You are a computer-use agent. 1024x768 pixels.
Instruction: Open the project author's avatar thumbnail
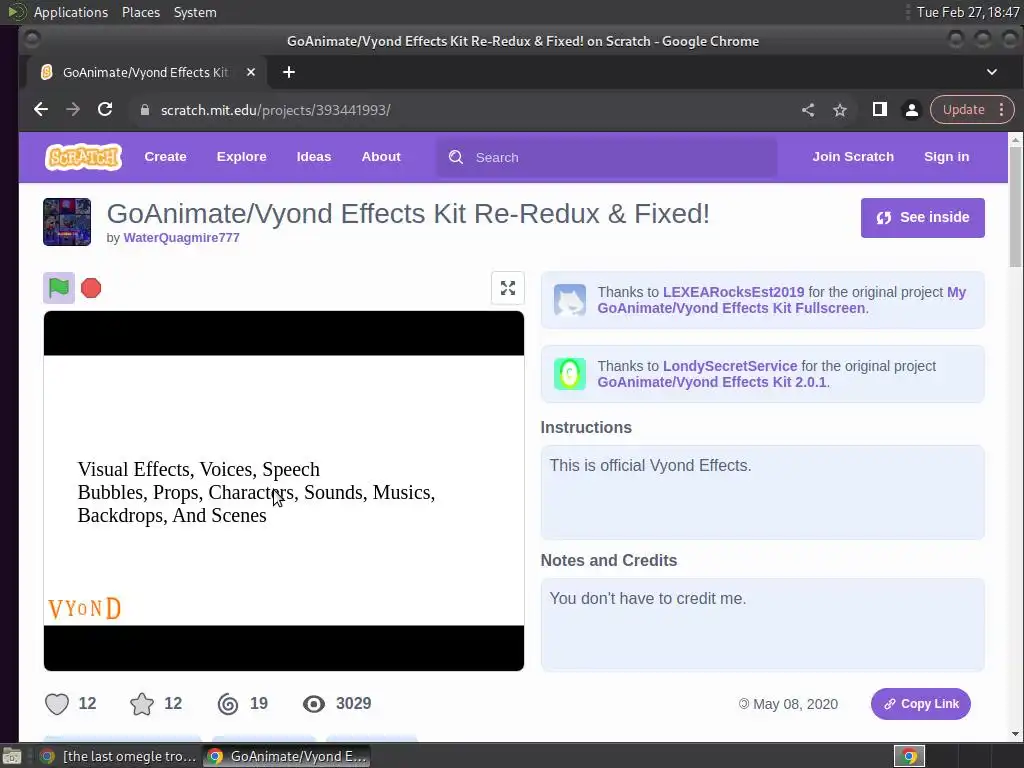tap(67, 222)
